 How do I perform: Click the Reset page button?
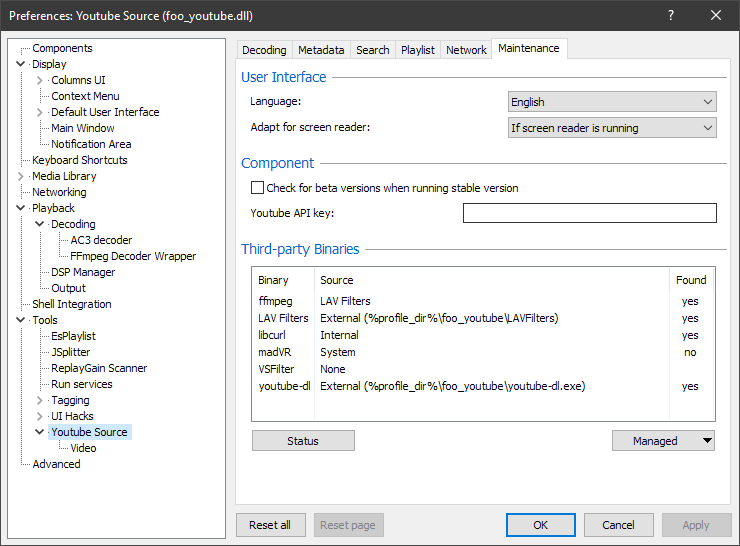point(348,525)
